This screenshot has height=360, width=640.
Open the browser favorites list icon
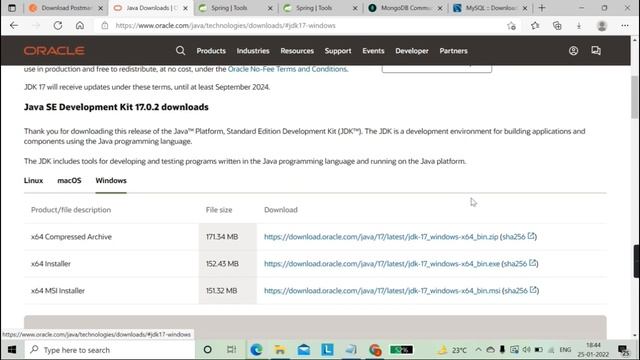pos(535,26)
